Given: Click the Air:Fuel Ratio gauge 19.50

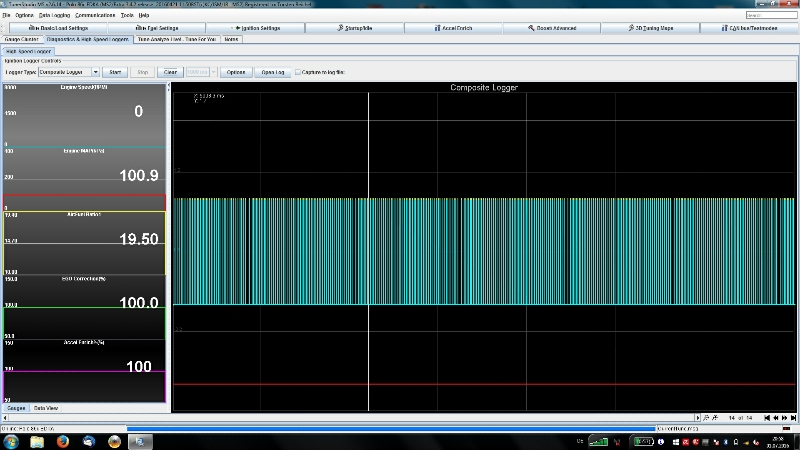Looking at the screenshot, I should (84, 243).
